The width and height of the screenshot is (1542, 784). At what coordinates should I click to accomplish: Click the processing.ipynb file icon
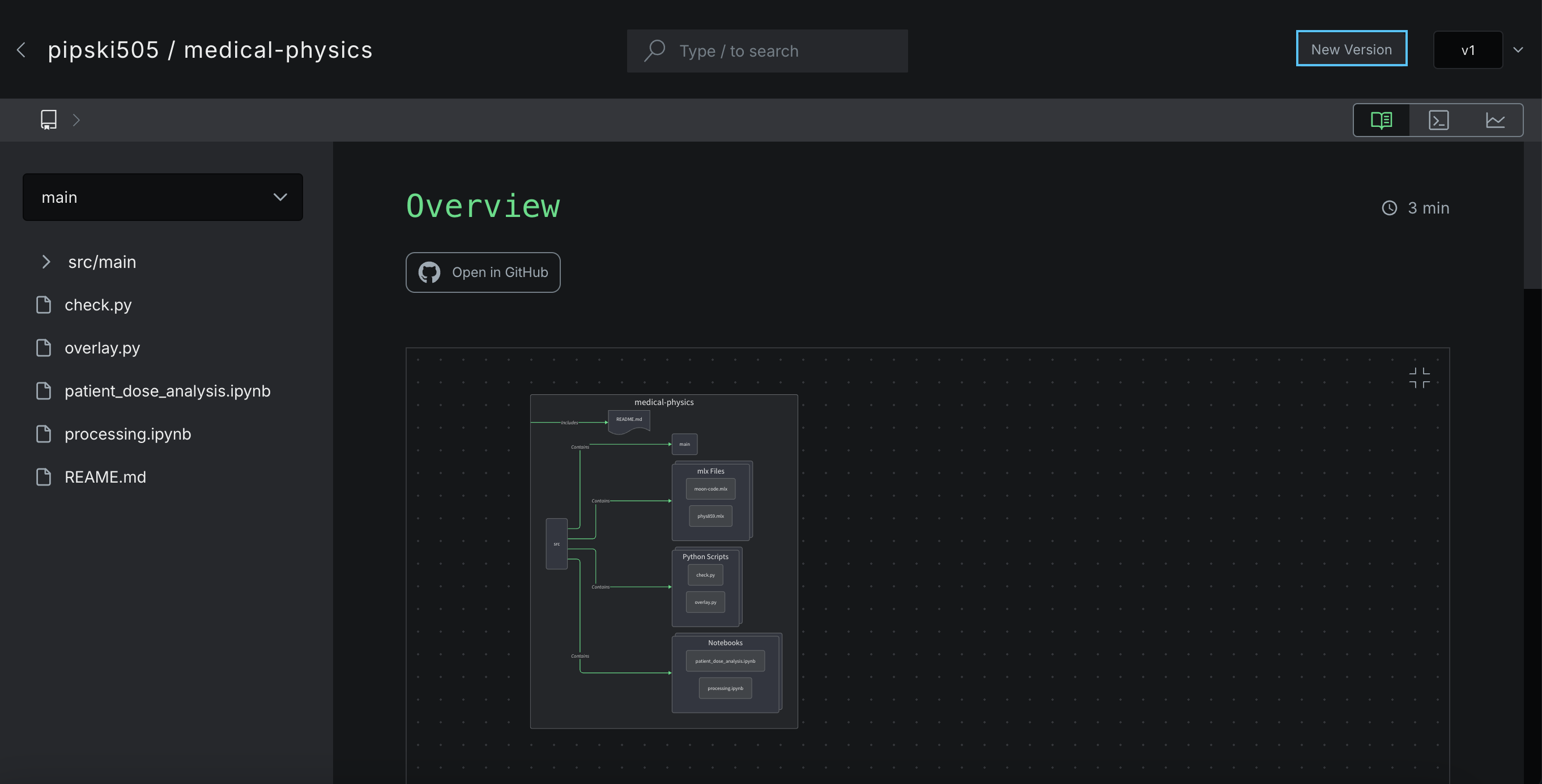44,434
